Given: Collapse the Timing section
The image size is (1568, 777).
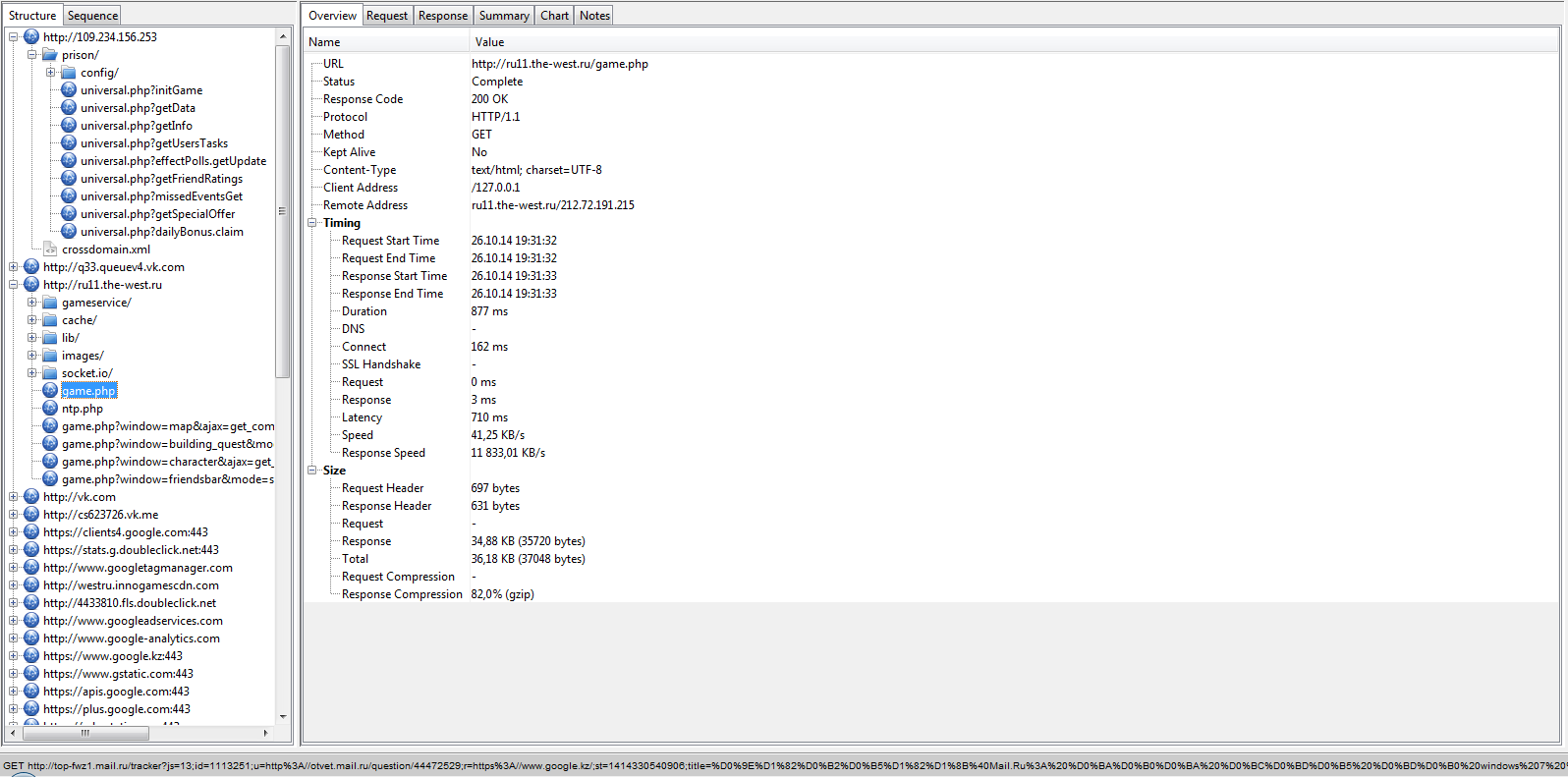Looking at the screenshot, I should click(312, 223).
